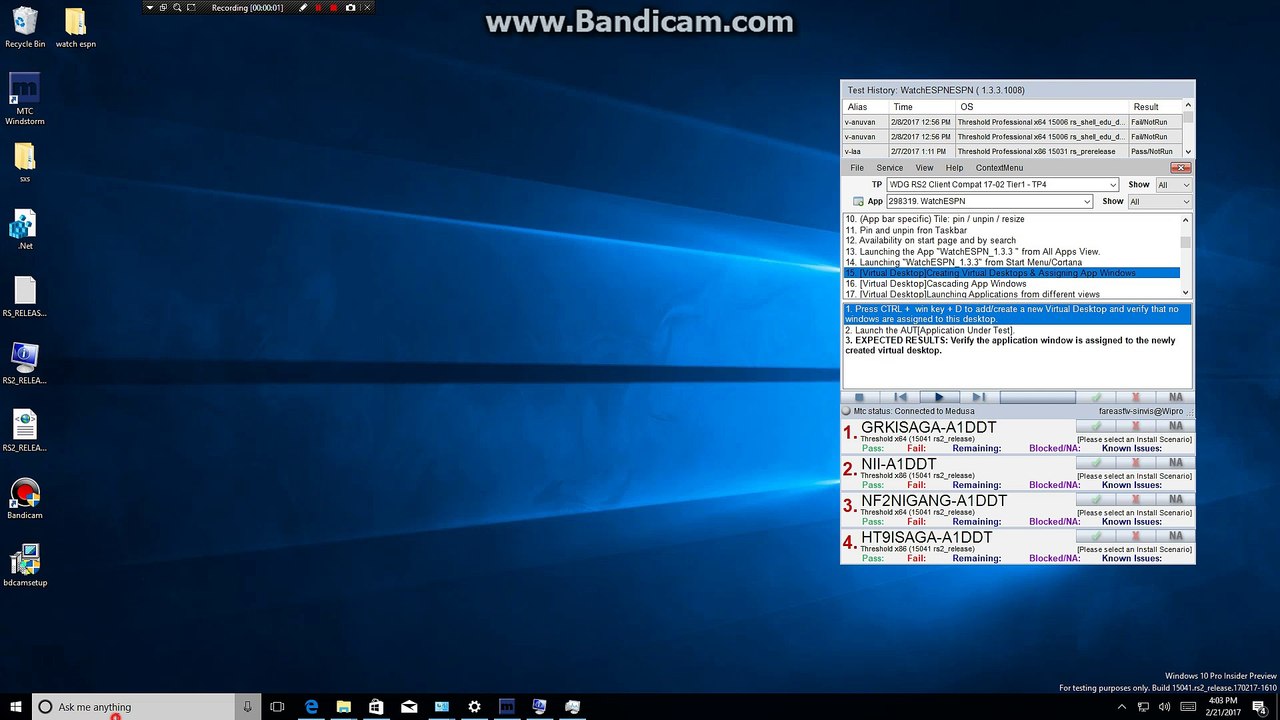The image size is (1280, 720).
Task: Pass machine NII-A1DDT with the check button
Action: point(1096,462)
